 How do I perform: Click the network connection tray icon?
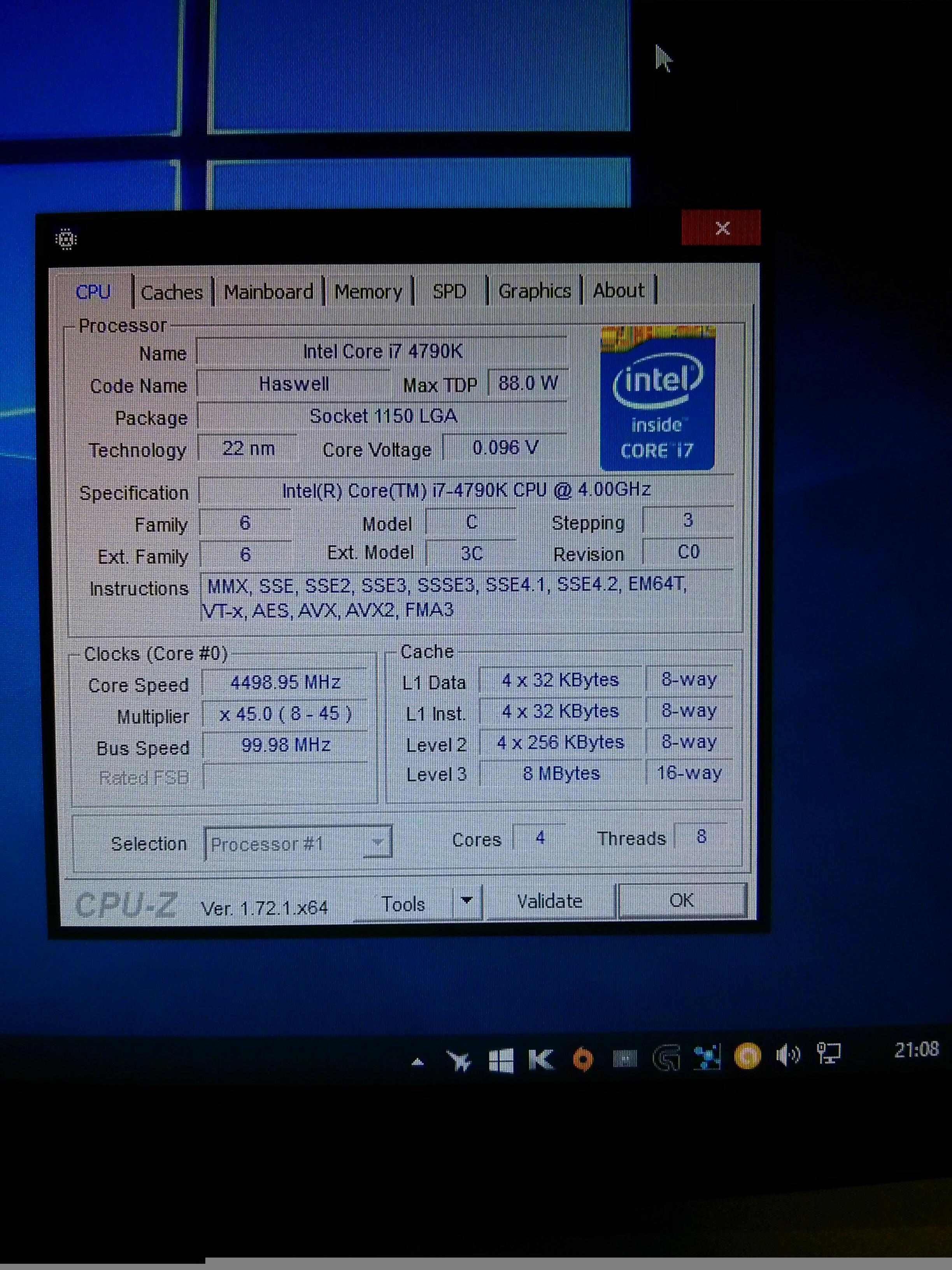point(829,1054)
